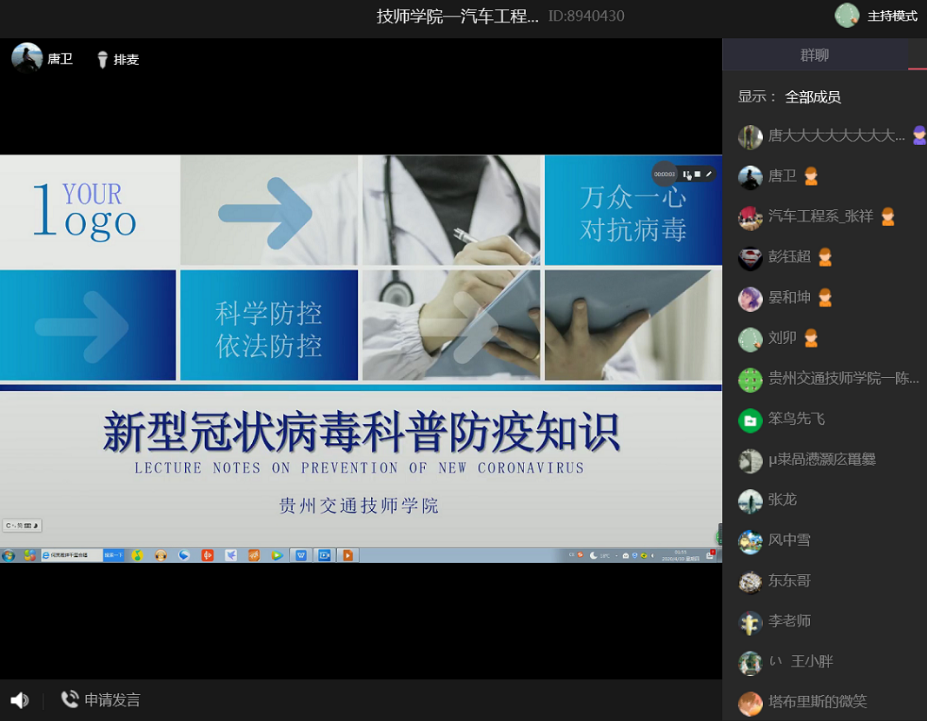Click the orange headphones taskbar icon

click(x=161, y=556)
